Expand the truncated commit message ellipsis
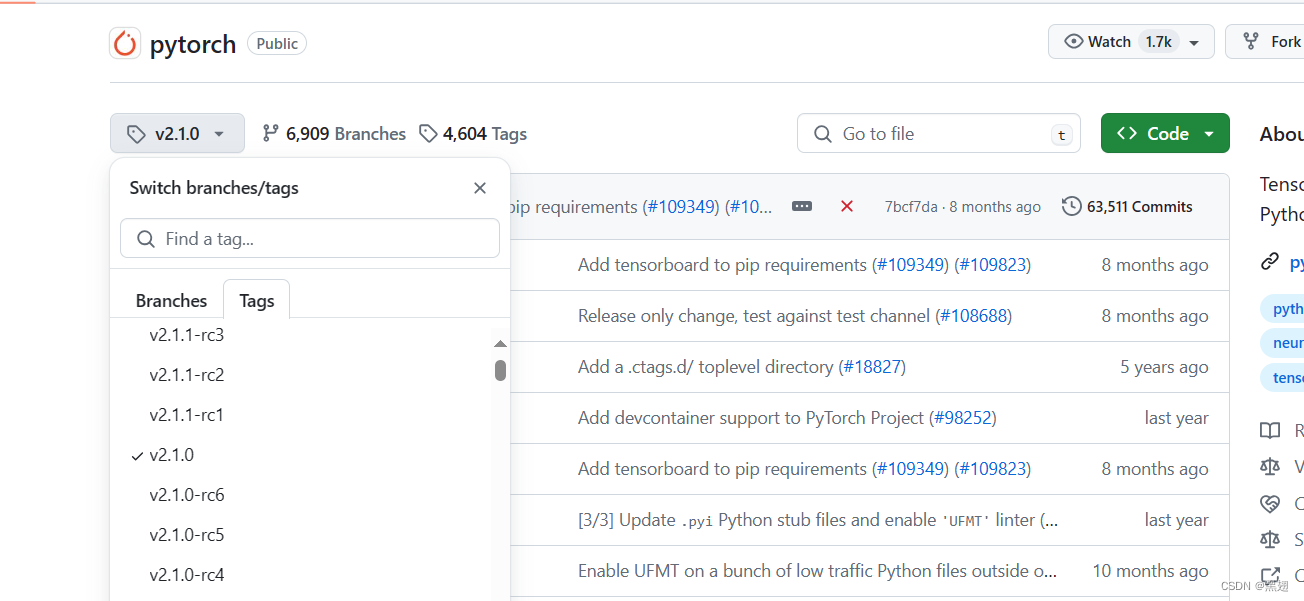The height and width of the screenshot is (601, 1304). (x=802, y=206)
